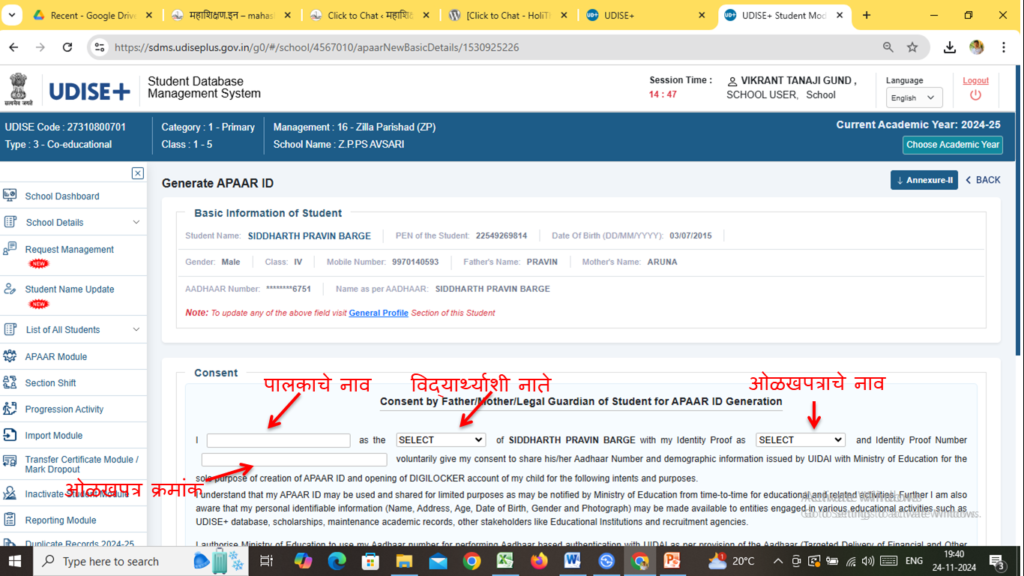Click the UDISE+ logo
The image size is (1024, 576).
(x=89, y=91)
